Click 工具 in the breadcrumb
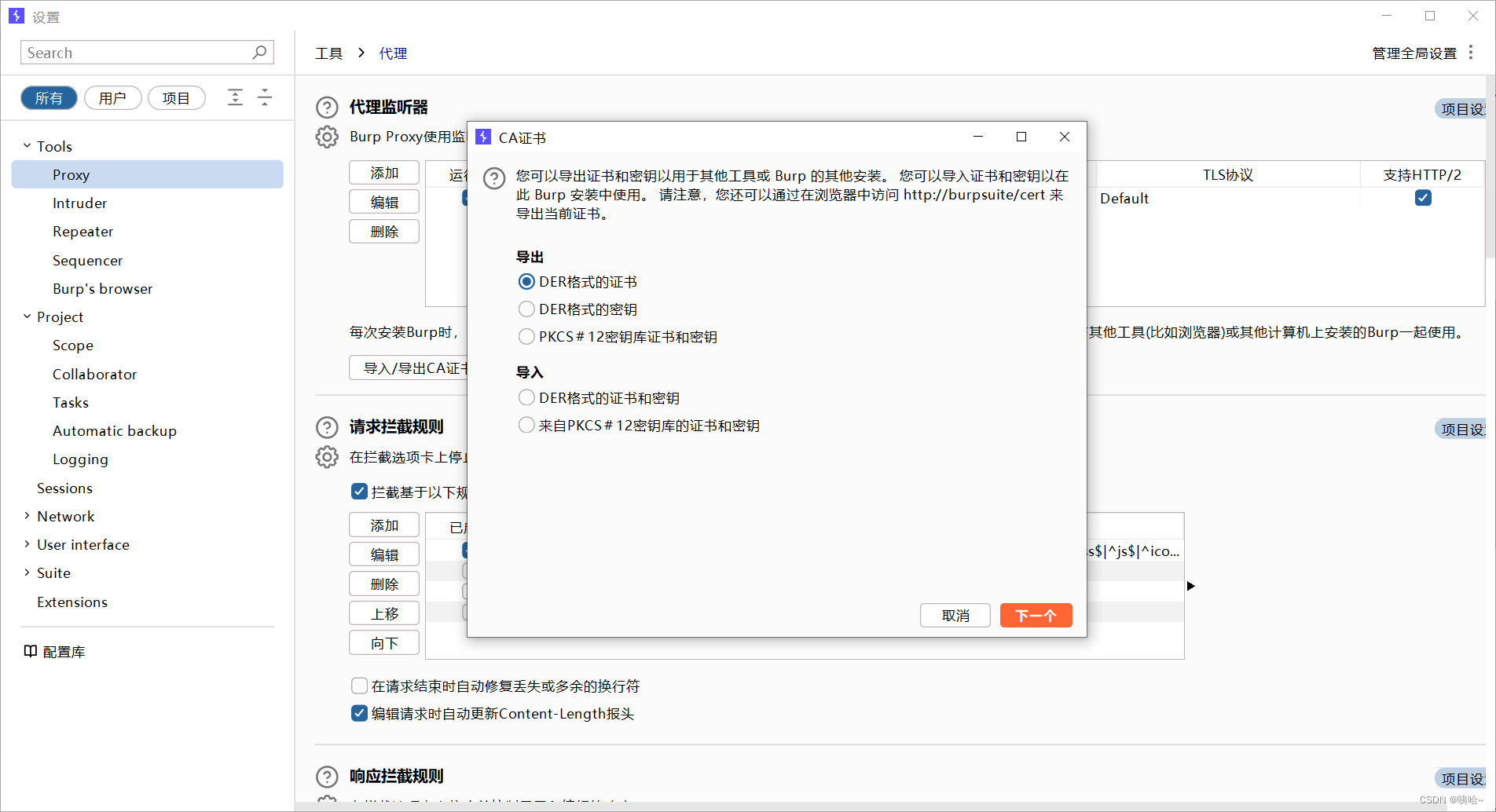Screen dimensions: 1496x812 point(328,53)
